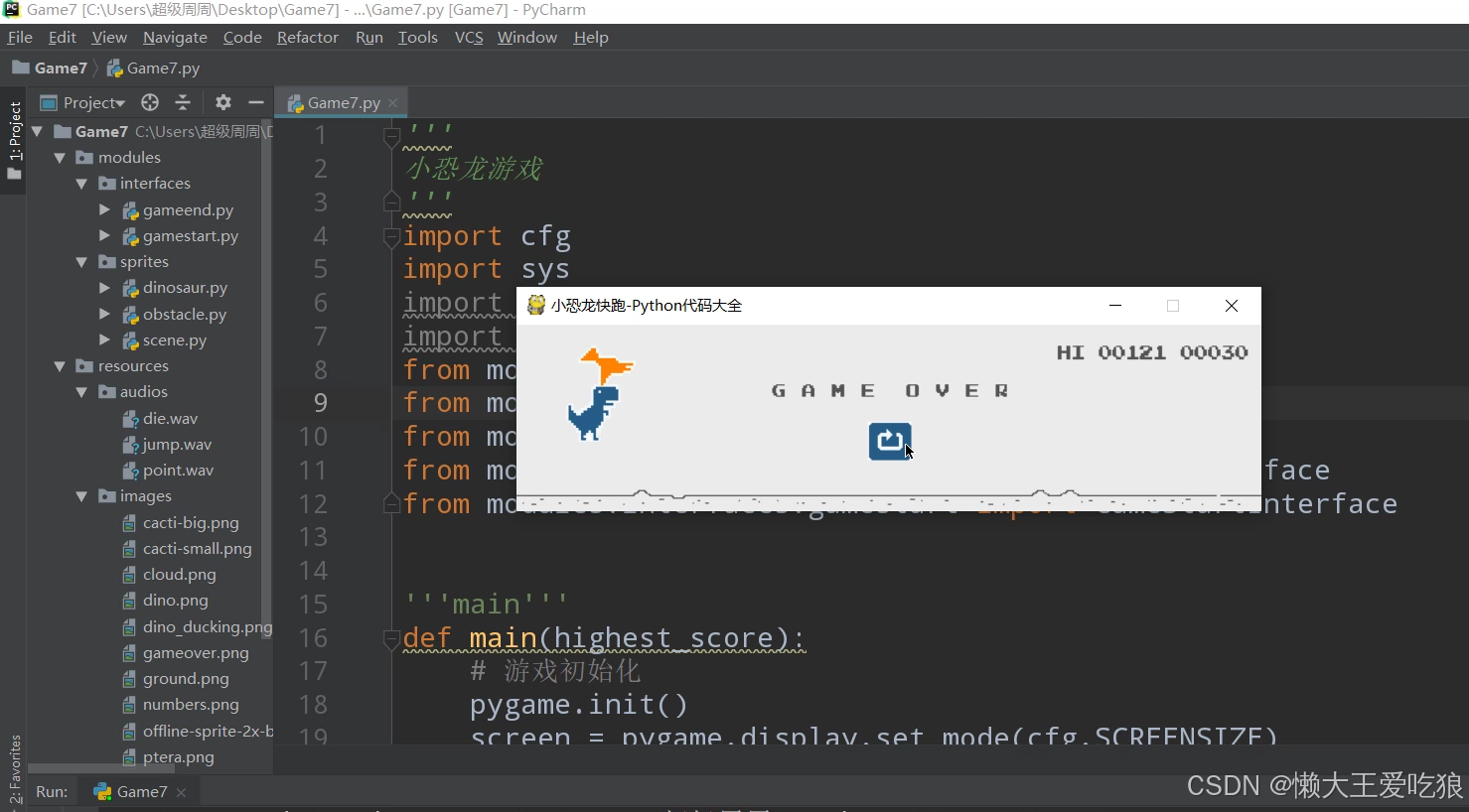Open the Window menu
This screenshot has width=1469, height=812.
coord(527,37)
